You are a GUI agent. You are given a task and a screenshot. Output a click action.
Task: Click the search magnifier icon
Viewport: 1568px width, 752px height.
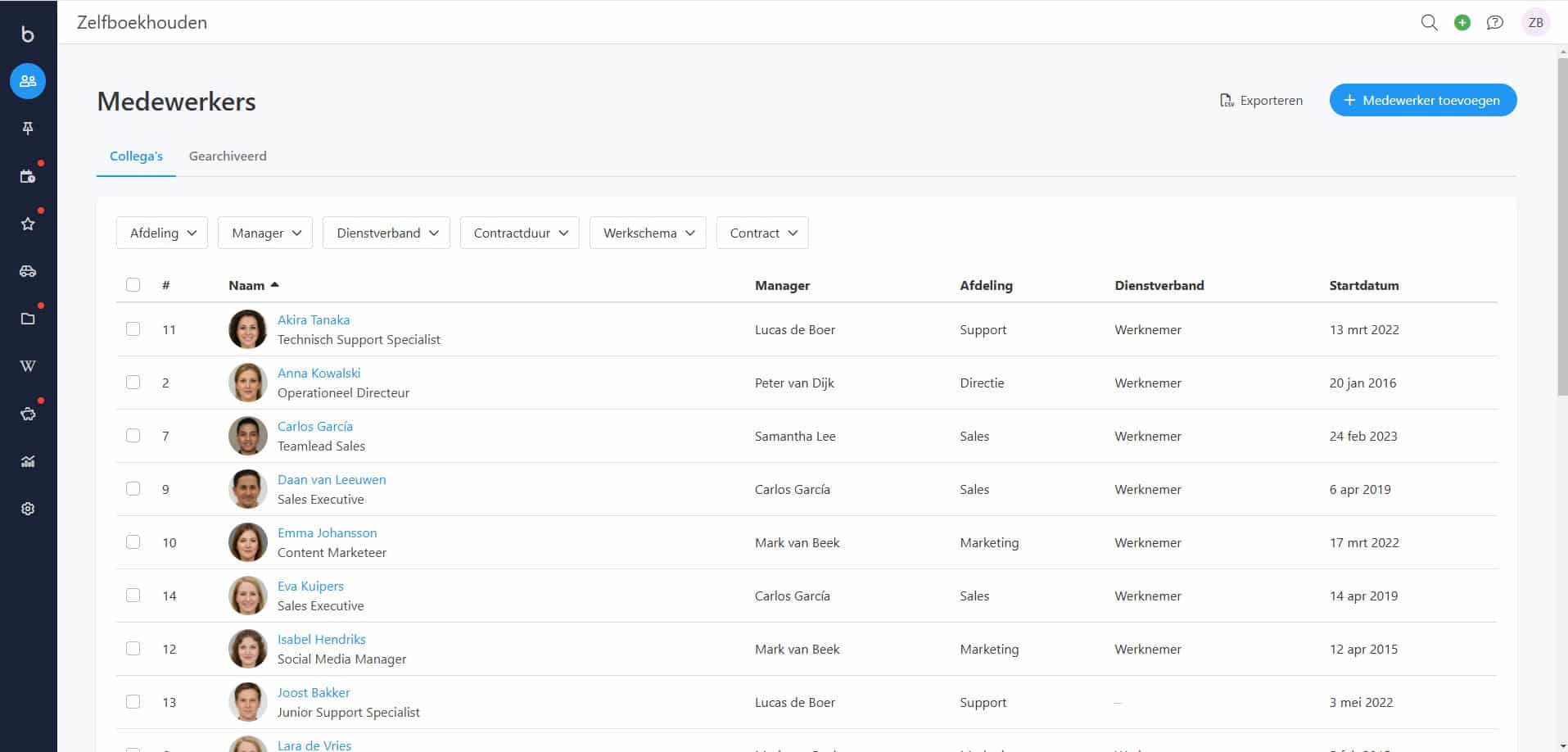1429,23
